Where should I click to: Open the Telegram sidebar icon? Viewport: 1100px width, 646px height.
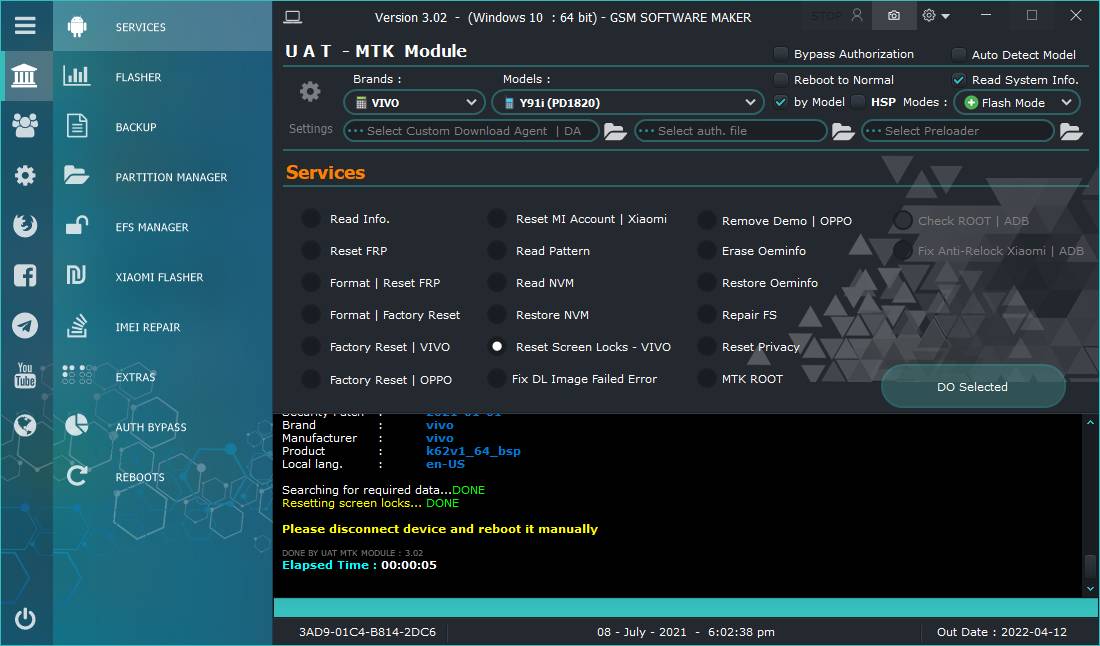point(25,325)
